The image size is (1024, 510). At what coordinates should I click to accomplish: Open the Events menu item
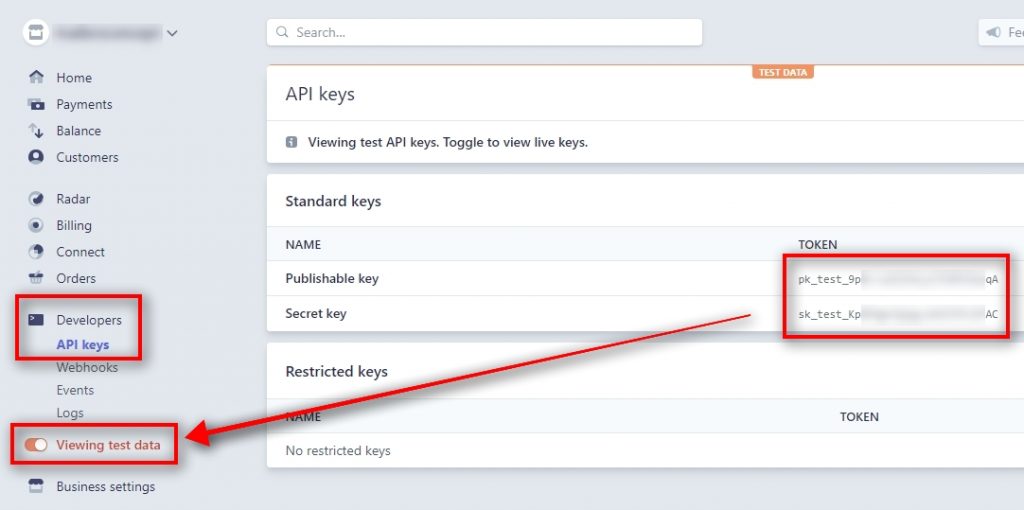pos(75,390)
